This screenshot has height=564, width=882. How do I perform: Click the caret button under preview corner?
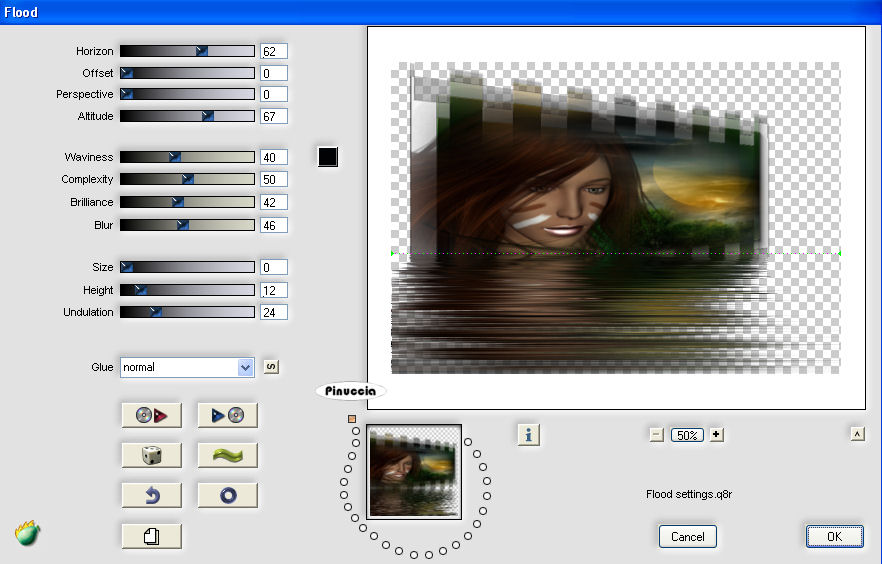857,434
